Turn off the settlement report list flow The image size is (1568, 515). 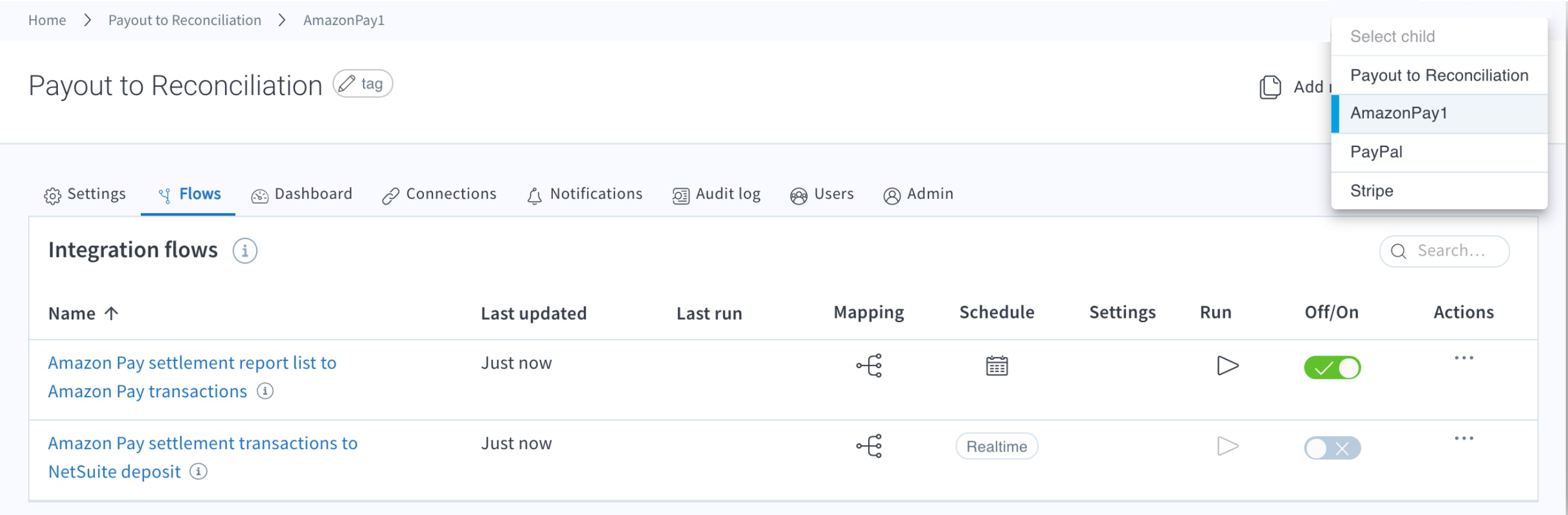1332,367
